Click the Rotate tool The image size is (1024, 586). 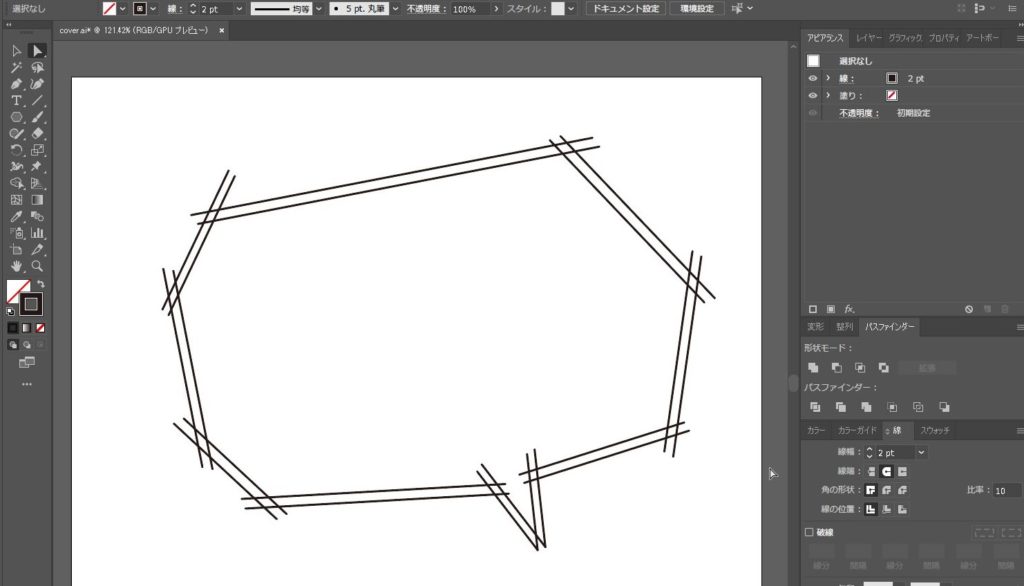coord(16,150)
